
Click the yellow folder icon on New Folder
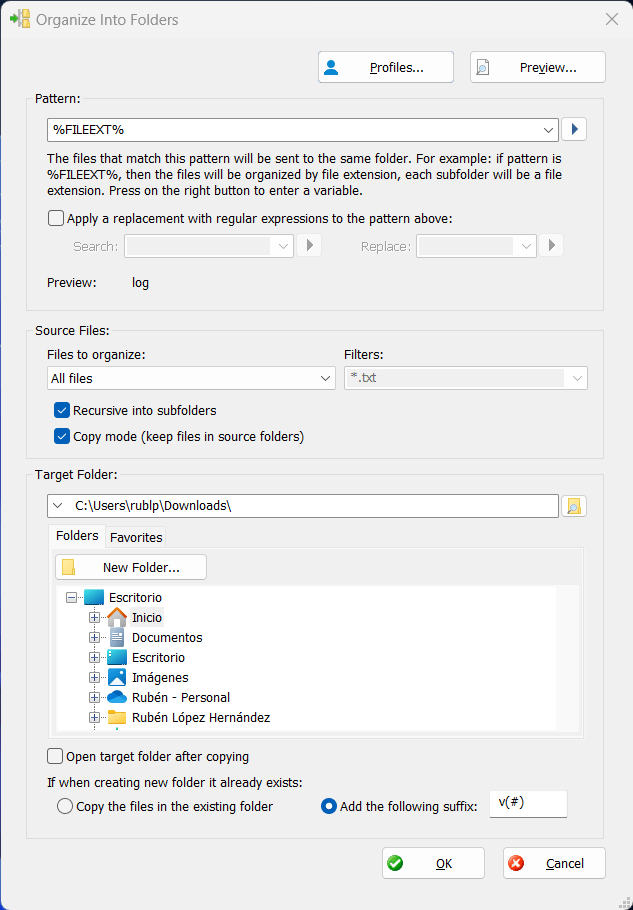pos(68,566)
